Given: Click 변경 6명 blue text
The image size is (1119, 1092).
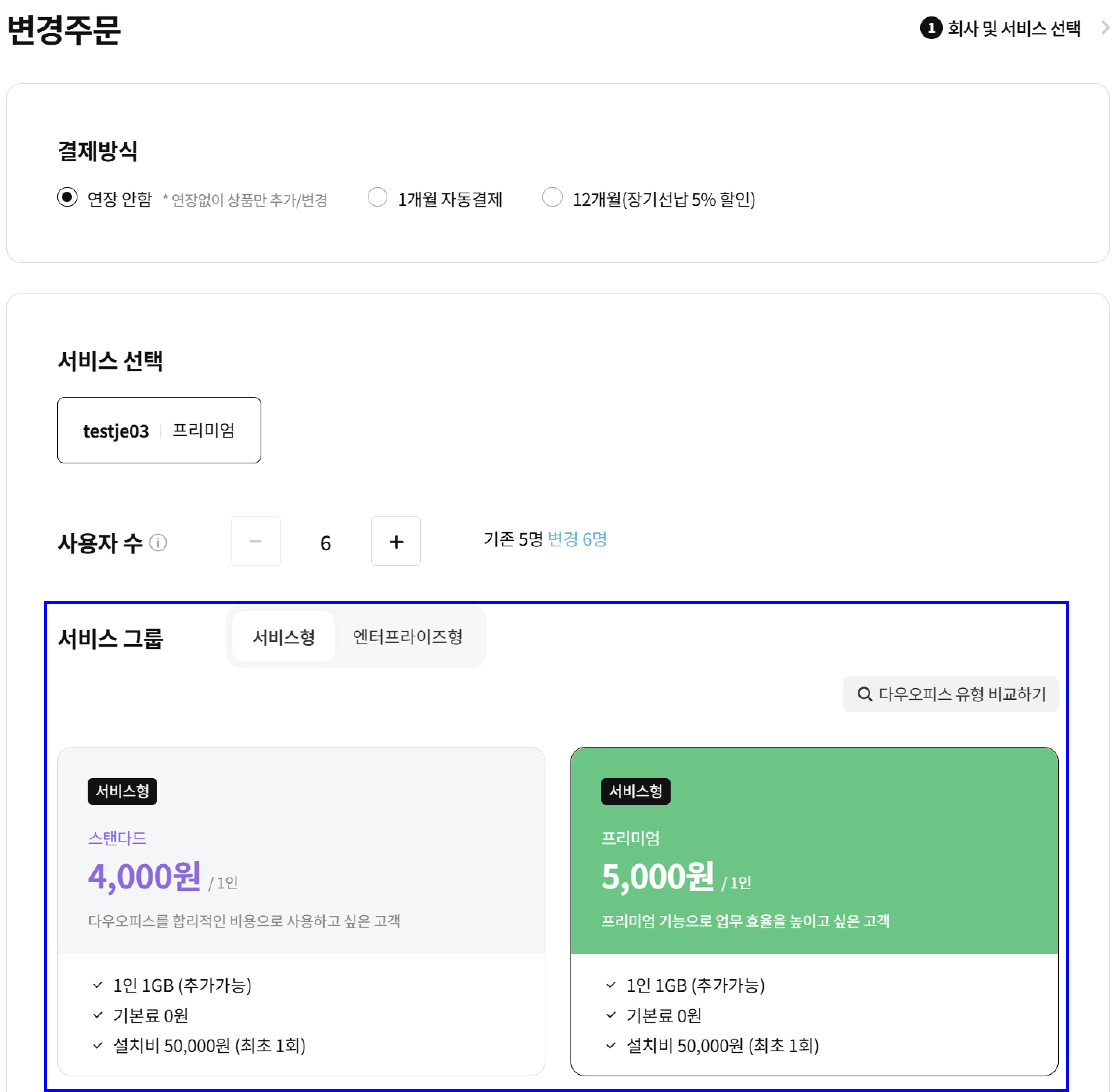Looking at the screenshot, I should (577, 539).
